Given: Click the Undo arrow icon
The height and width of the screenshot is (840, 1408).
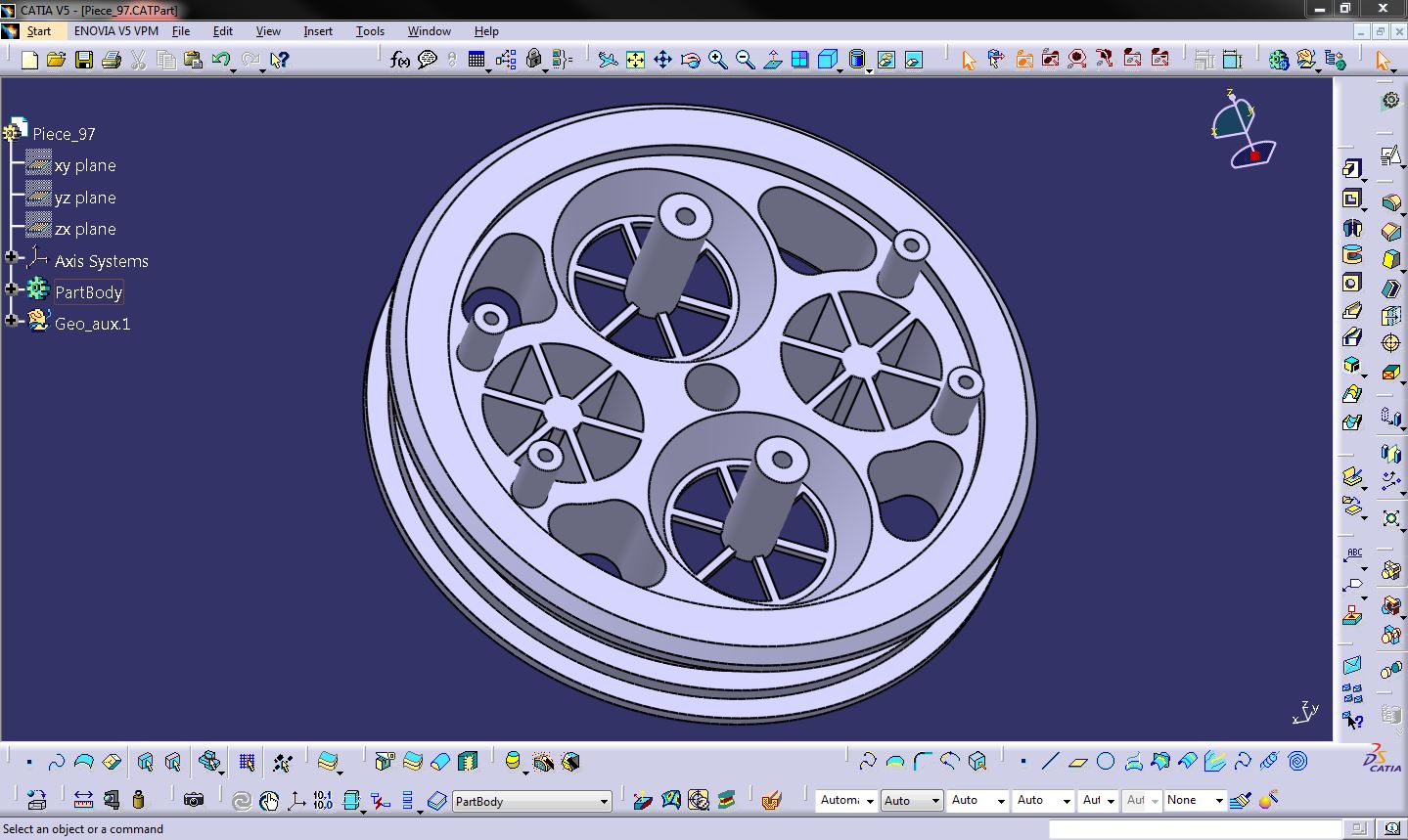Looking at the screenshot, I should [220, 61].
